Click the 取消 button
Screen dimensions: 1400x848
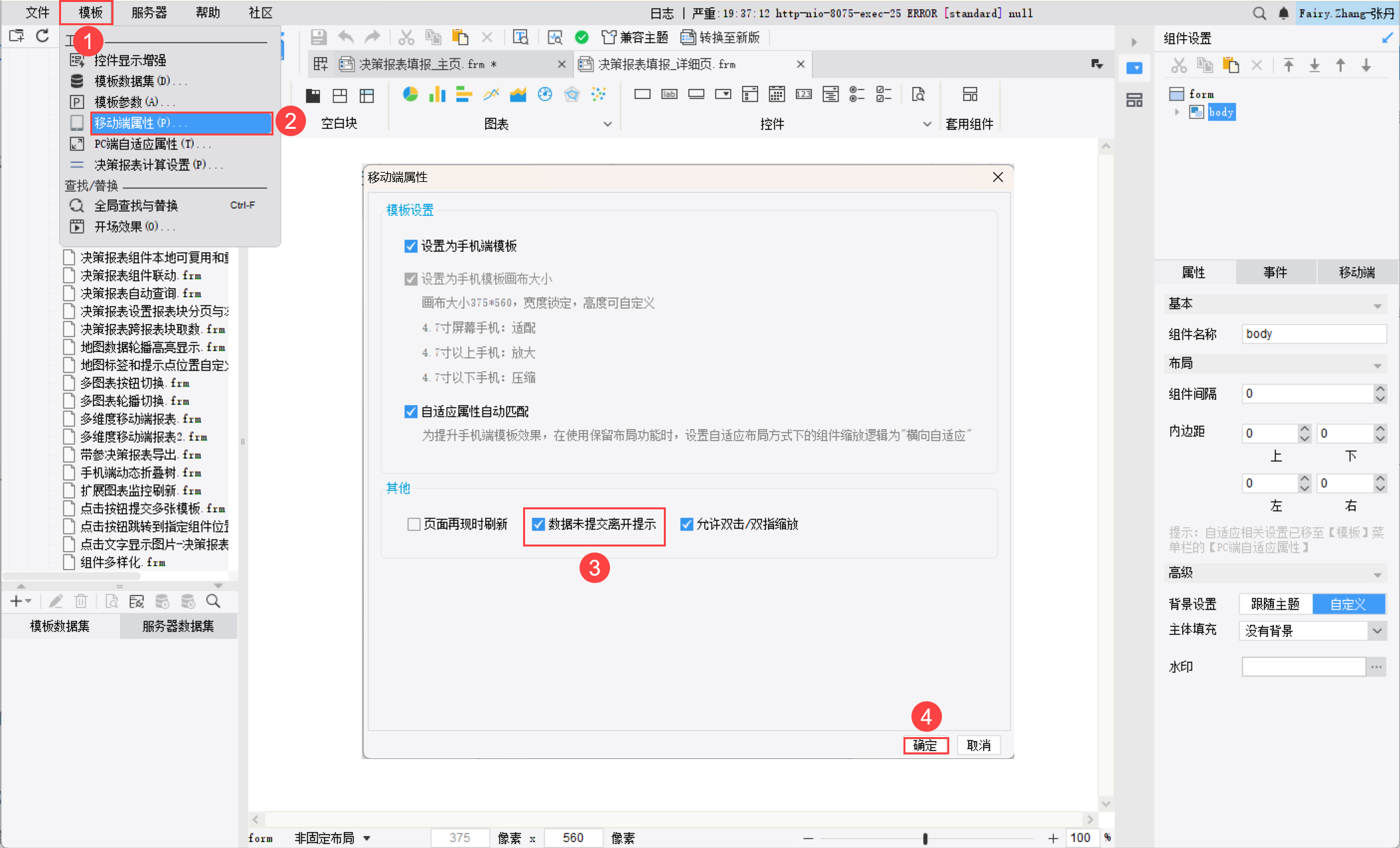(x=978, y=745)
